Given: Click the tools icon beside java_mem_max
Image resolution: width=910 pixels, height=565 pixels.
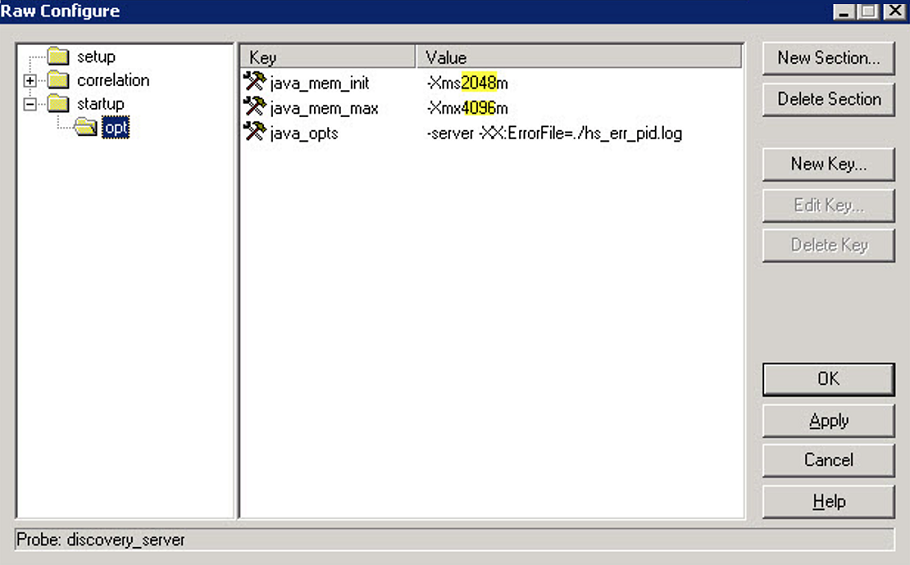Looking at the screenshot, I should [x=254, y=107].
